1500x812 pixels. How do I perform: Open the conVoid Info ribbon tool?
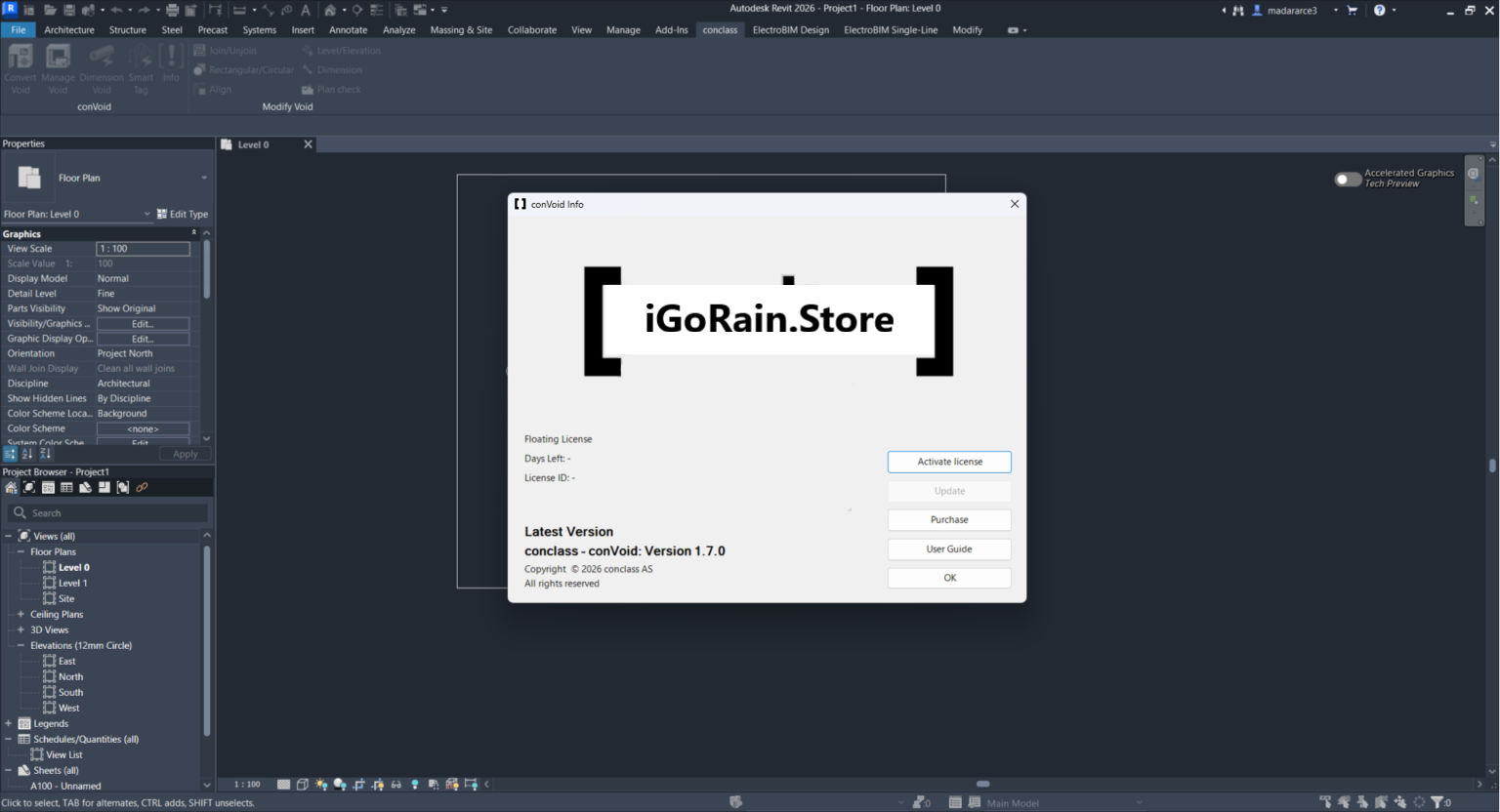(x=171, y=63)
